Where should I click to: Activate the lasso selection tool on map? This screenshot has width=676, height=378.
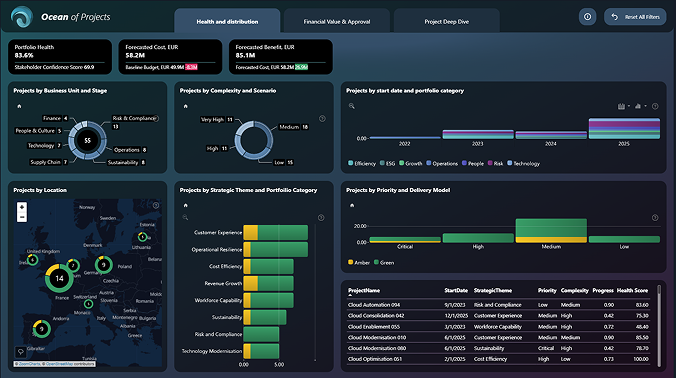[x=20, y=352]
